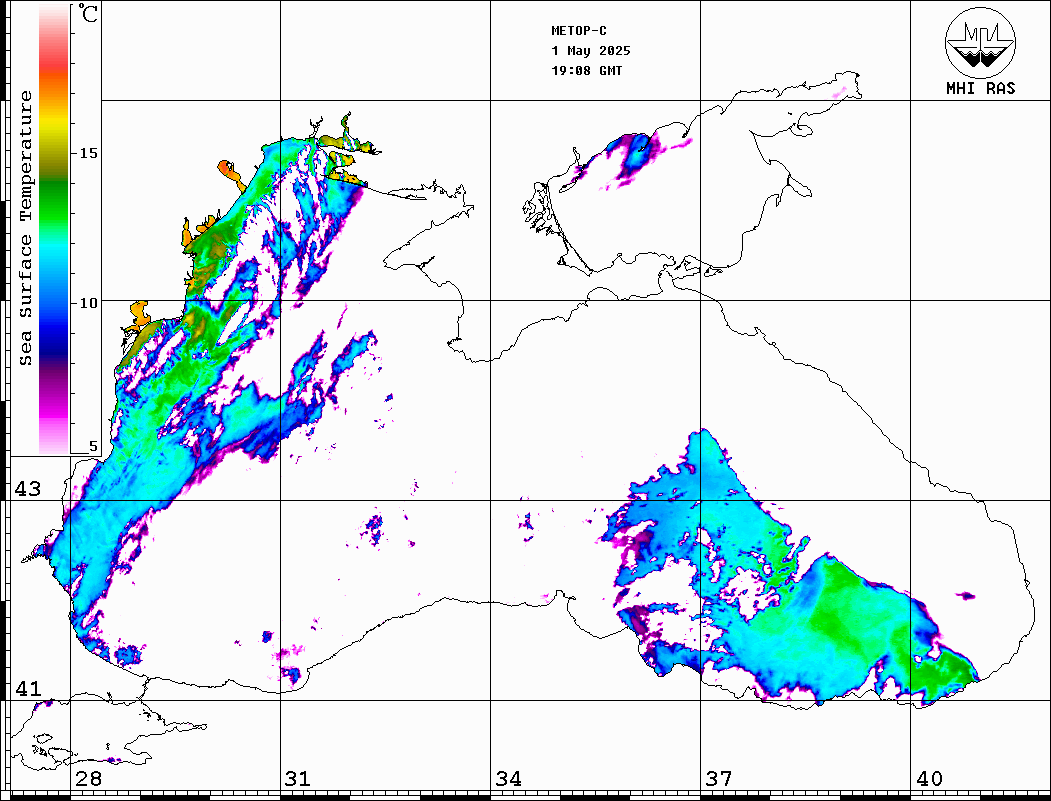Click the longitude 28 label

tap(88, 779)
